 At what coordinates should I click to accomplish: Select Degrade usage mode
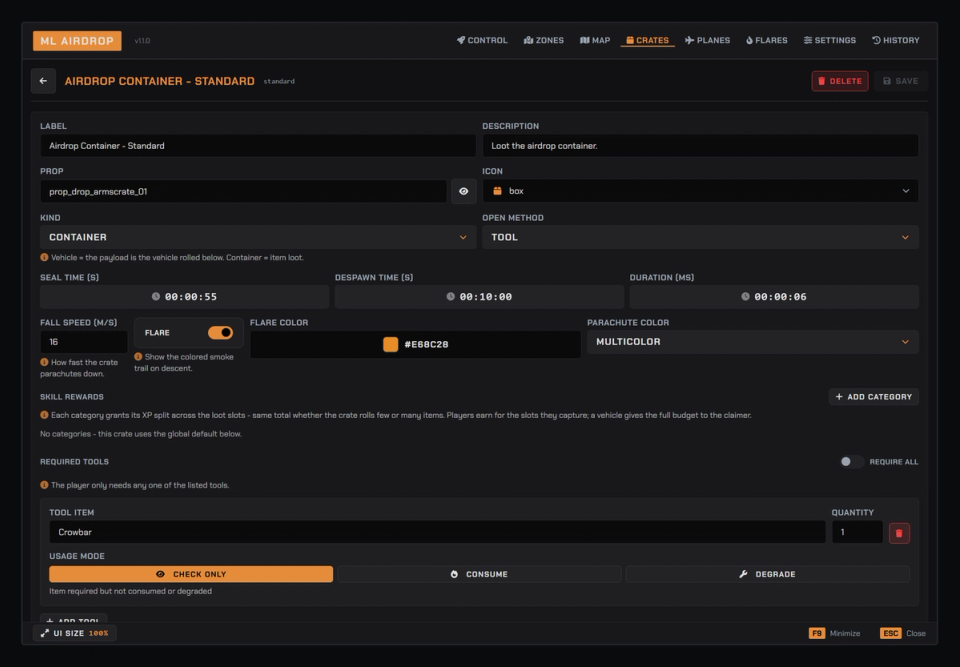767,574
